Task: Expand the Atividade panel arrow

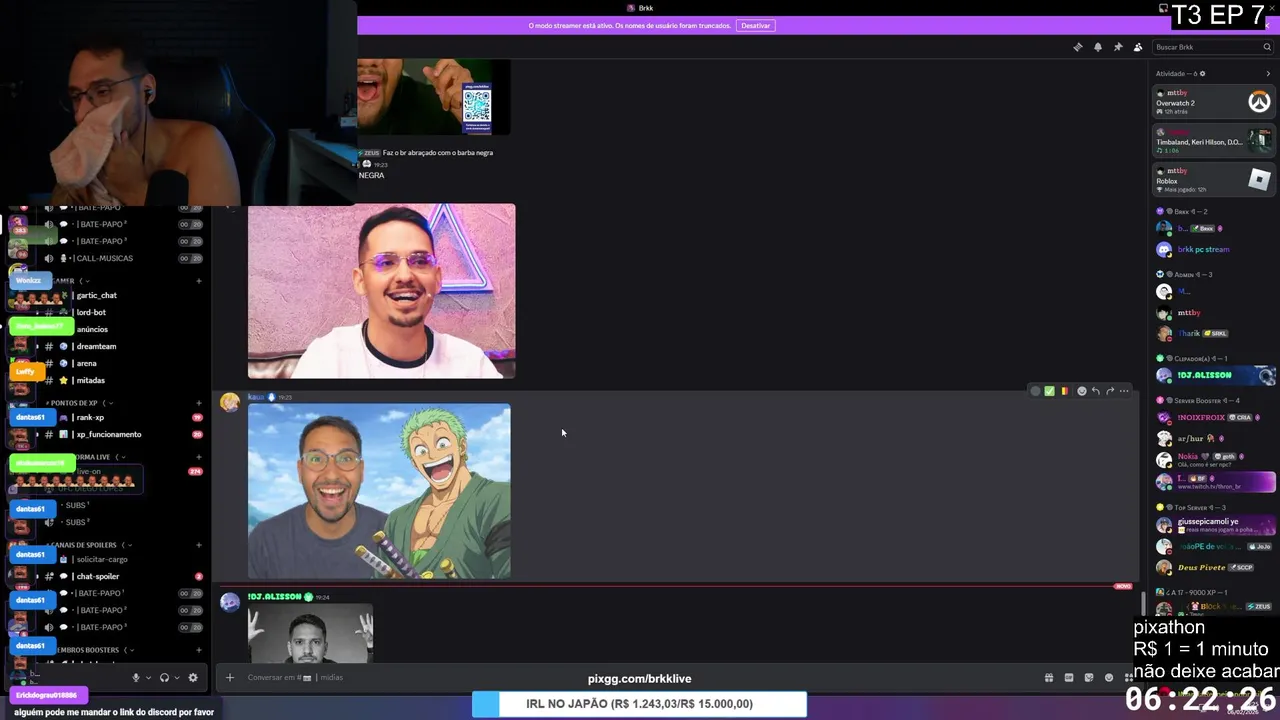Action: coord(1268,73)
